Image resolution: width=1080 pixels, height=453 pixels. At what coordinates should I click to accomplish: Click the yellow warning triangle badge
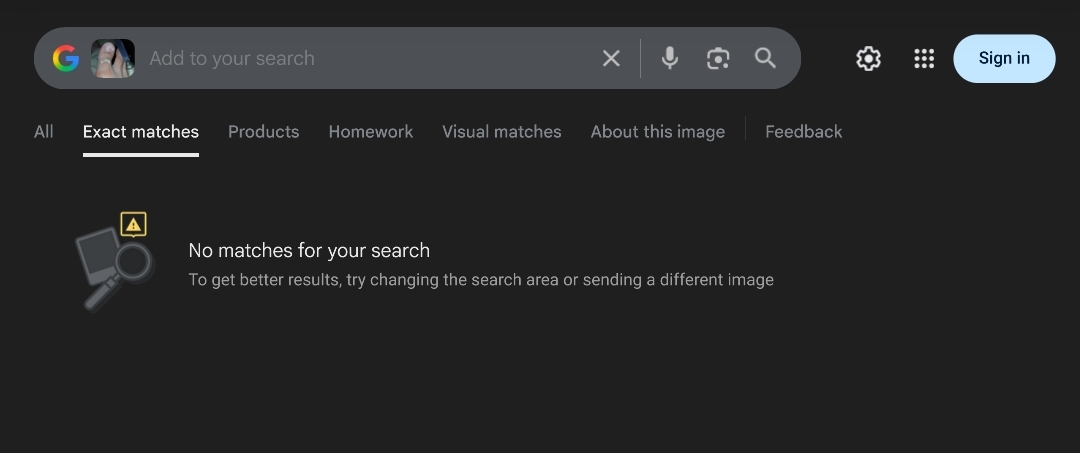tap(133, 224)
